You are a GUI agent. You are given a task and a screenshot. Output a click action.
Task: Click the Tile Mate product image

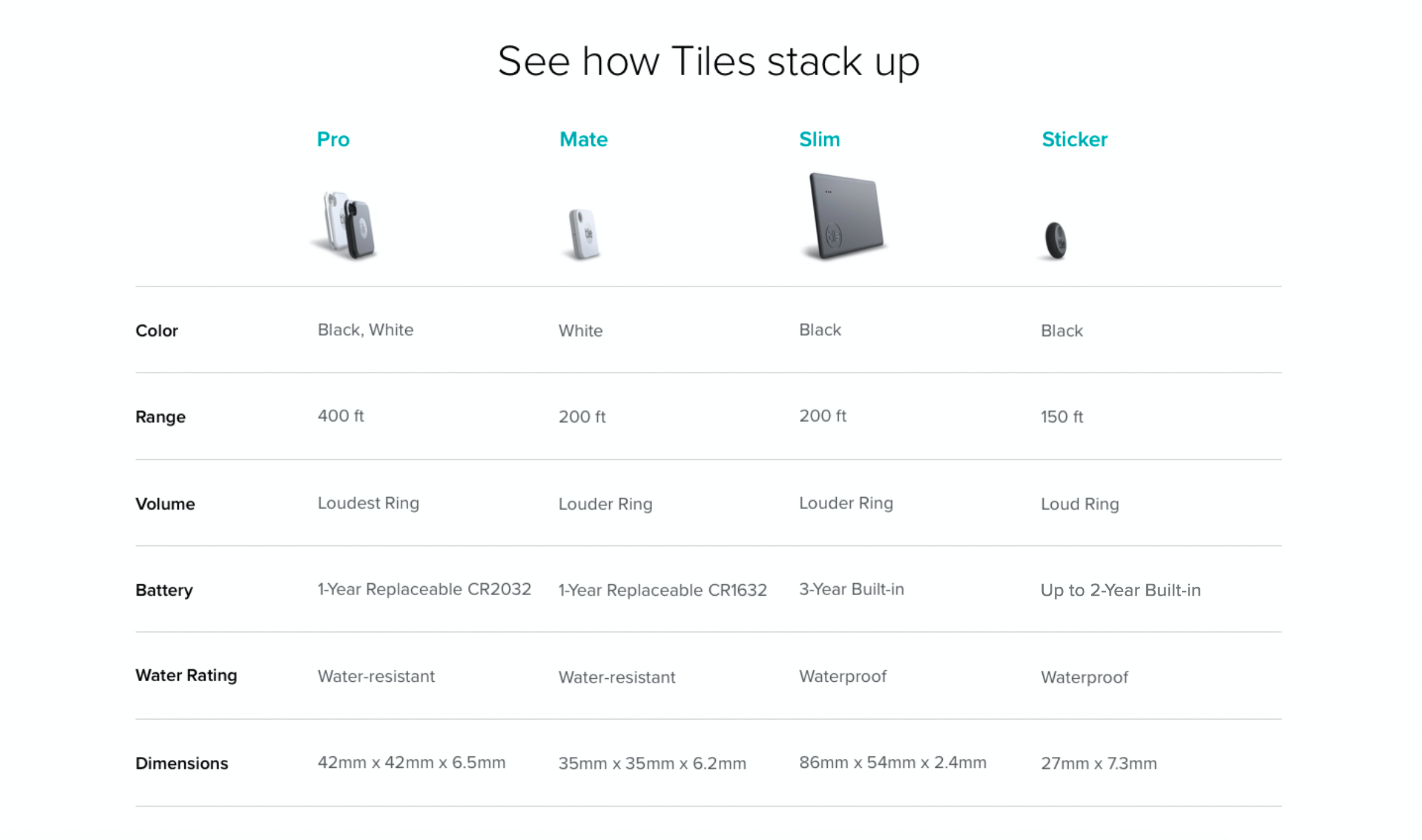point(584,234)
